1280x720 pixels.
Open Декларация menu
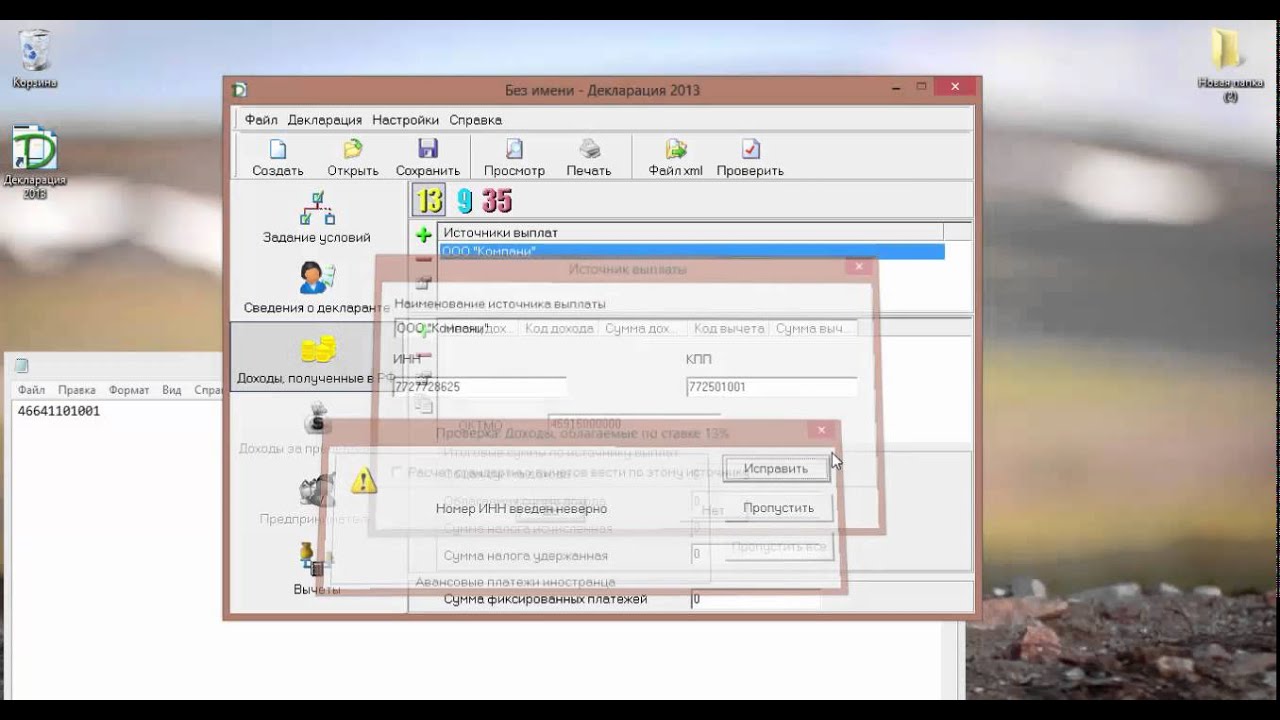tap(324, 119)
